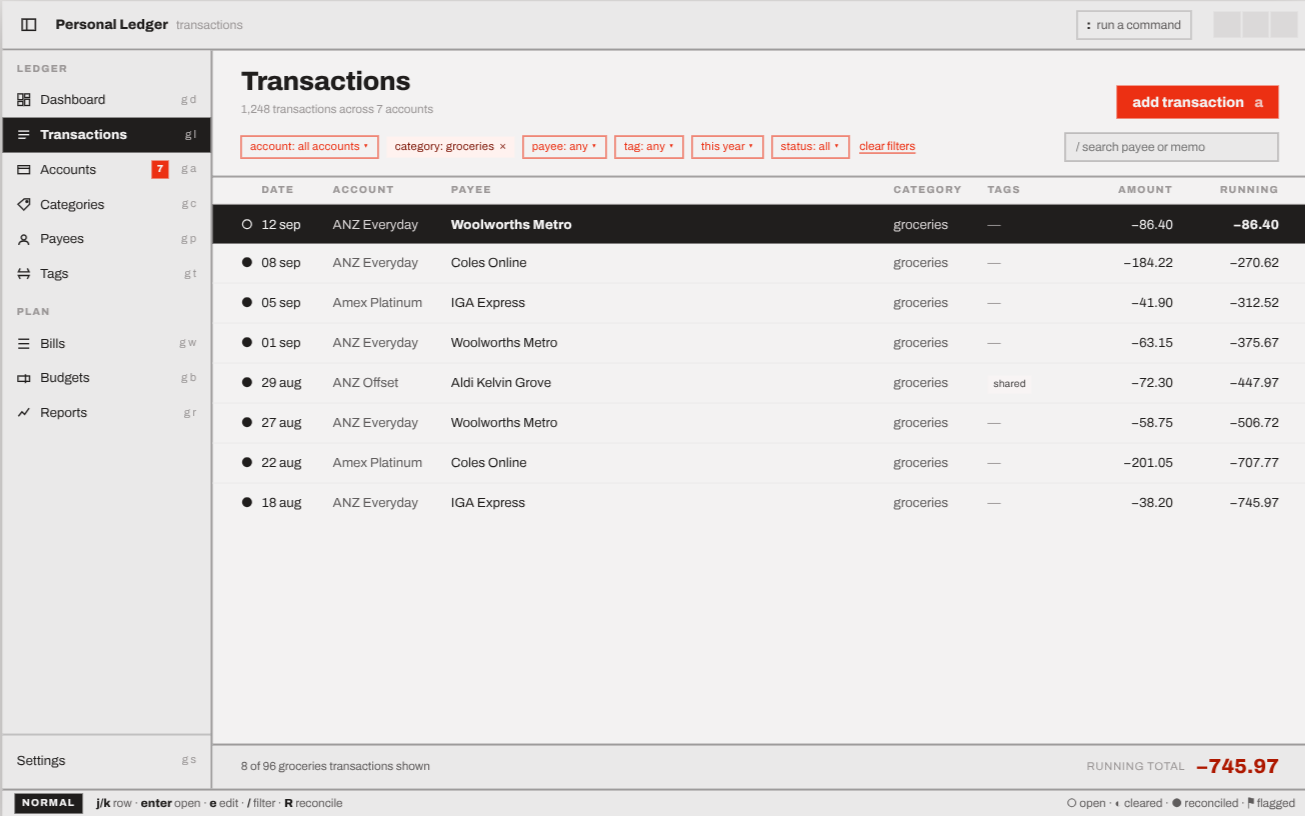
Task: Open the tag: any filter dropdown
Action: click(649, 147)
